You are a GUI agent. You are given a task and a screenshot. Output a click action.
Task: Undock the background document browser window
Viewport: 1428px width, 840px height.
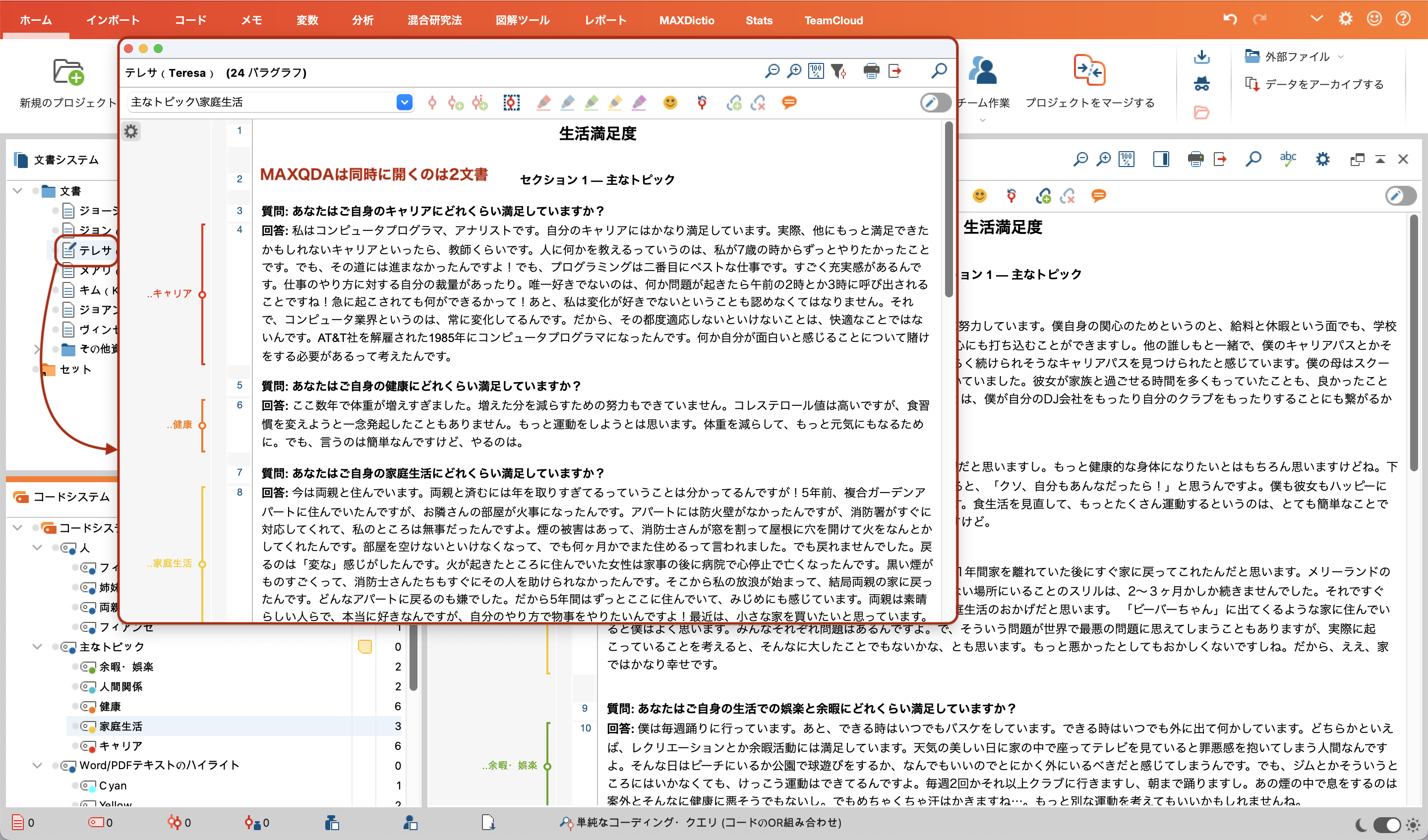tap(1357, 160)
